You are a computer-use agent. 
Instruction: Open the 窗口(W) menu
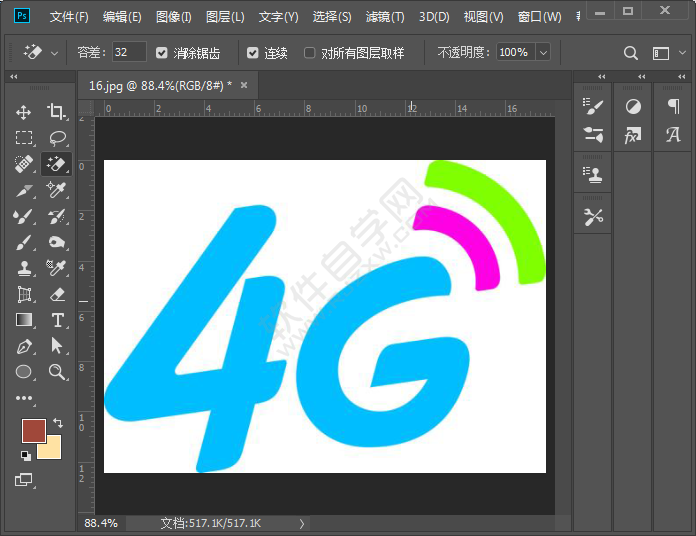[x=539, y=17]
